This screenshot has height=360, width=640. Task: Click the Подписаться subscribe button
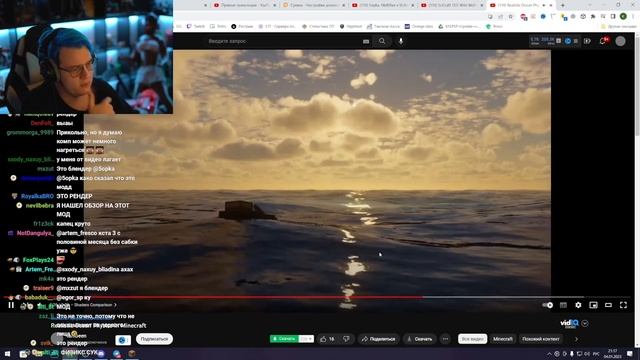pos(154,339)
